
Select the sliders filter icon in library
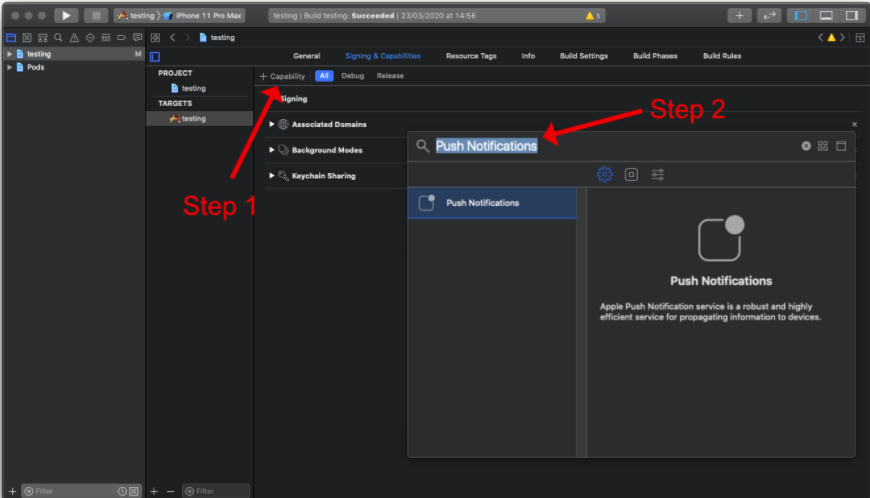click(x=657, y=175)
